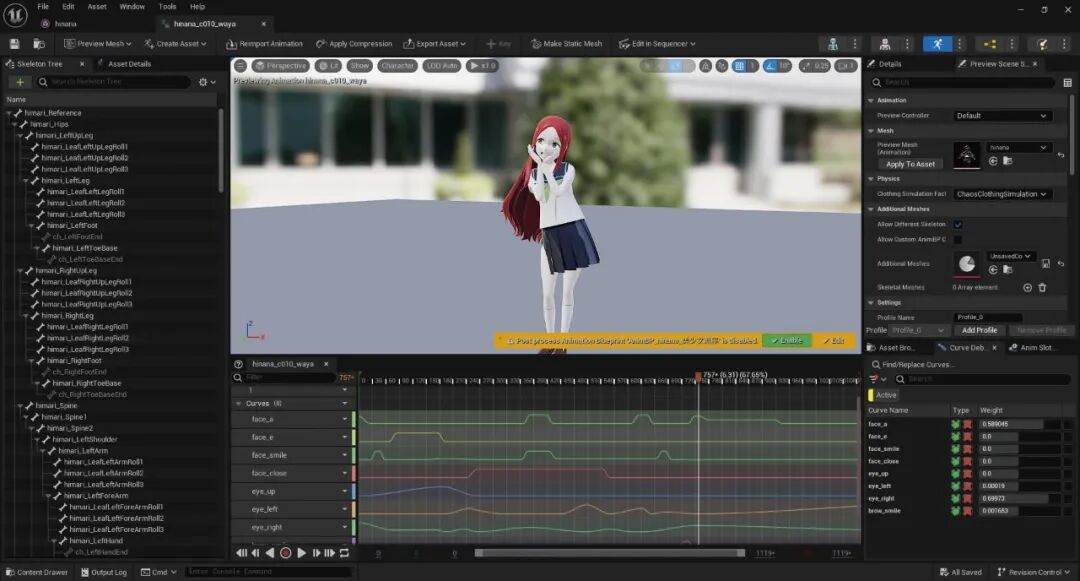The width and height of the screenshot is (1080, 581).
Task: Toggle viewport grid snapping icon
Action: click(740, 66)
